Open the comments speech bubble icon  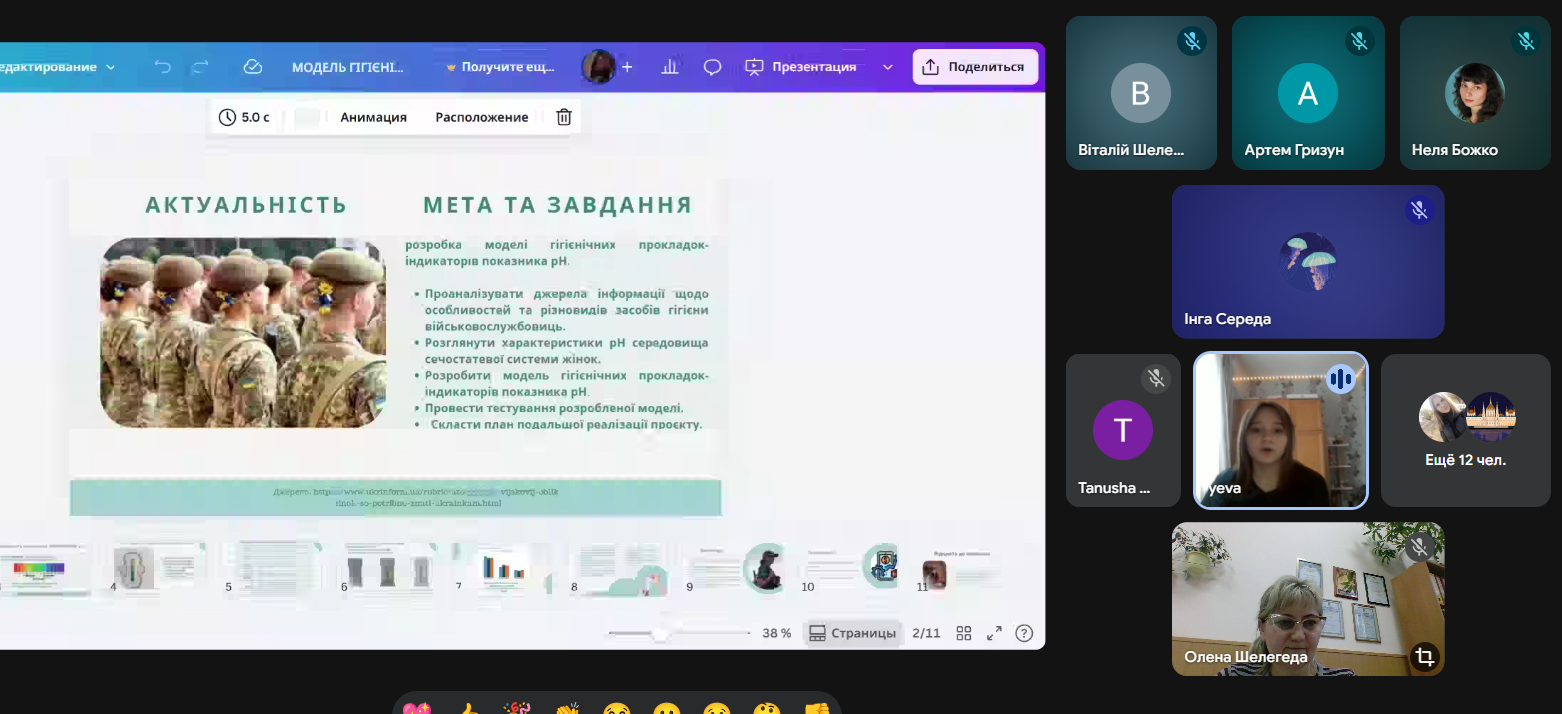pyautogui.click(x=712, y=67)
